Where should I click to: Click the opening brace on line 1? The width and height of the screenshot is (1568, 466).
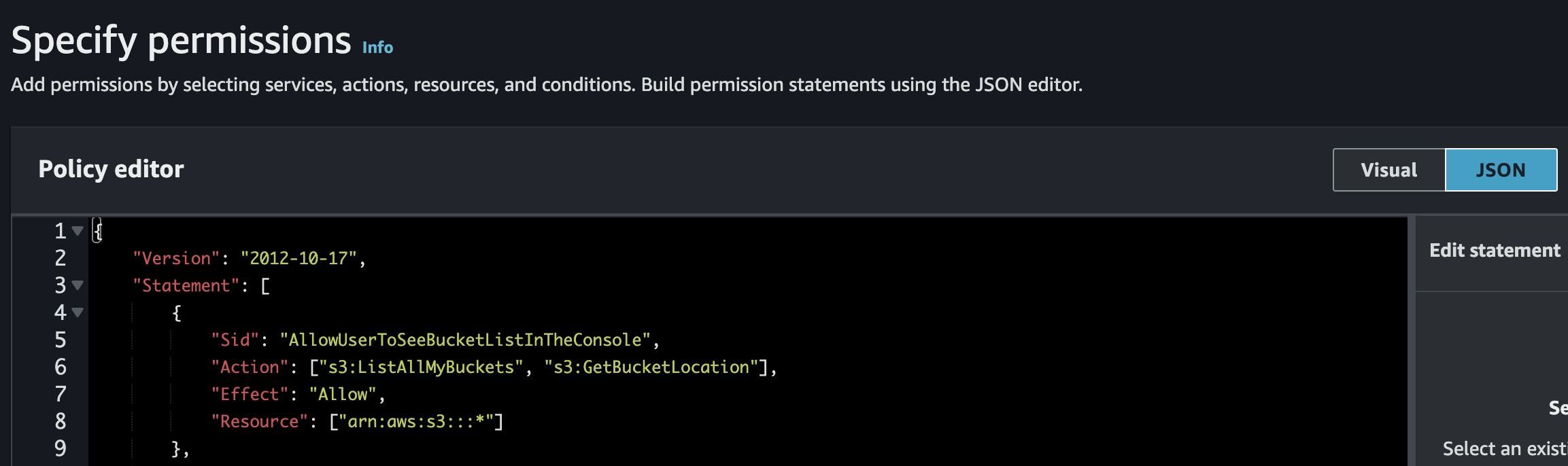click(x=99, y=231)
